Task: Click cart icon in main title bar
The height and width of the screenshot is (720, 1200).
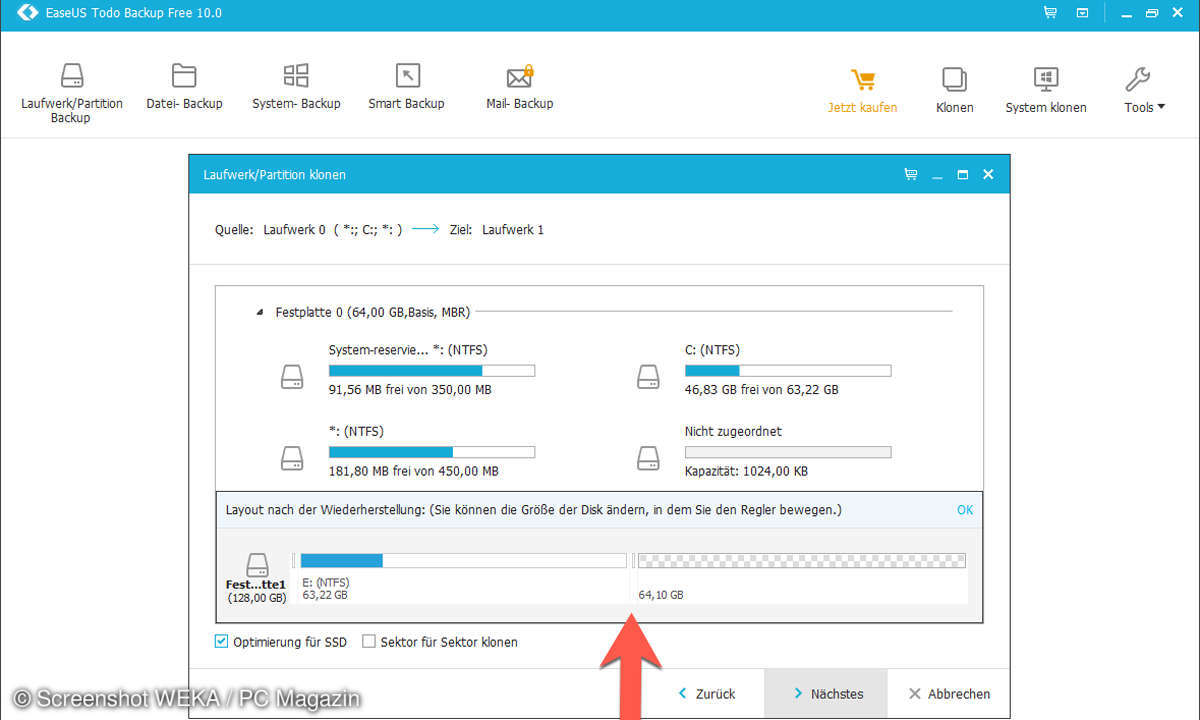Action: (1050, 13)
